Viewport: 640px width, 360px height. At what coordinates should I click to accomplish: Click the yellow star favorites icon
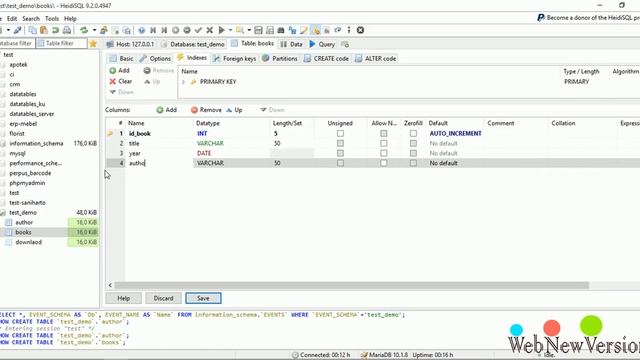93,44
